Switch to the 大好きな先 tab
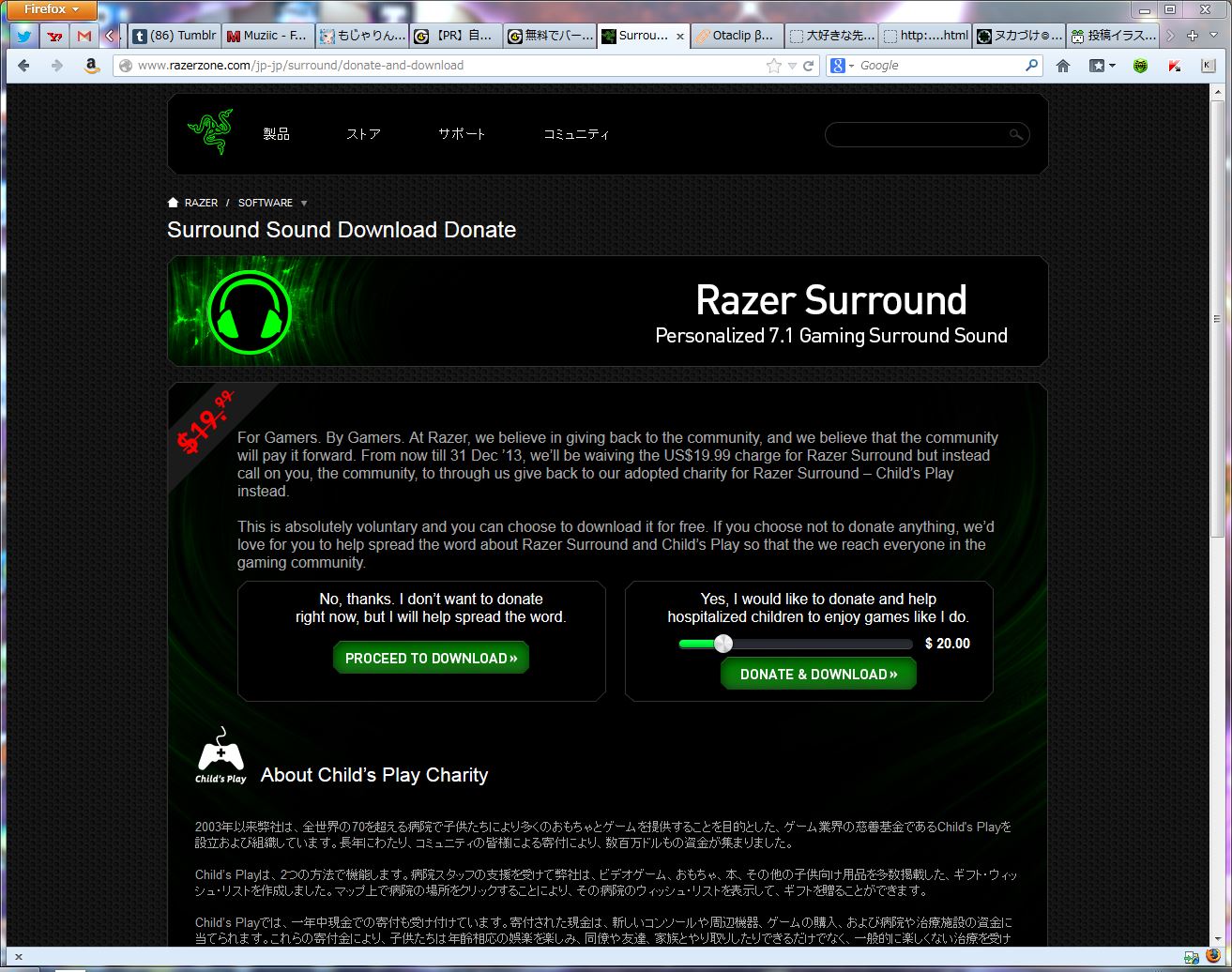The height and width of the screenshot is (972, 1232). pyautogui.click(x=831, y=37)
